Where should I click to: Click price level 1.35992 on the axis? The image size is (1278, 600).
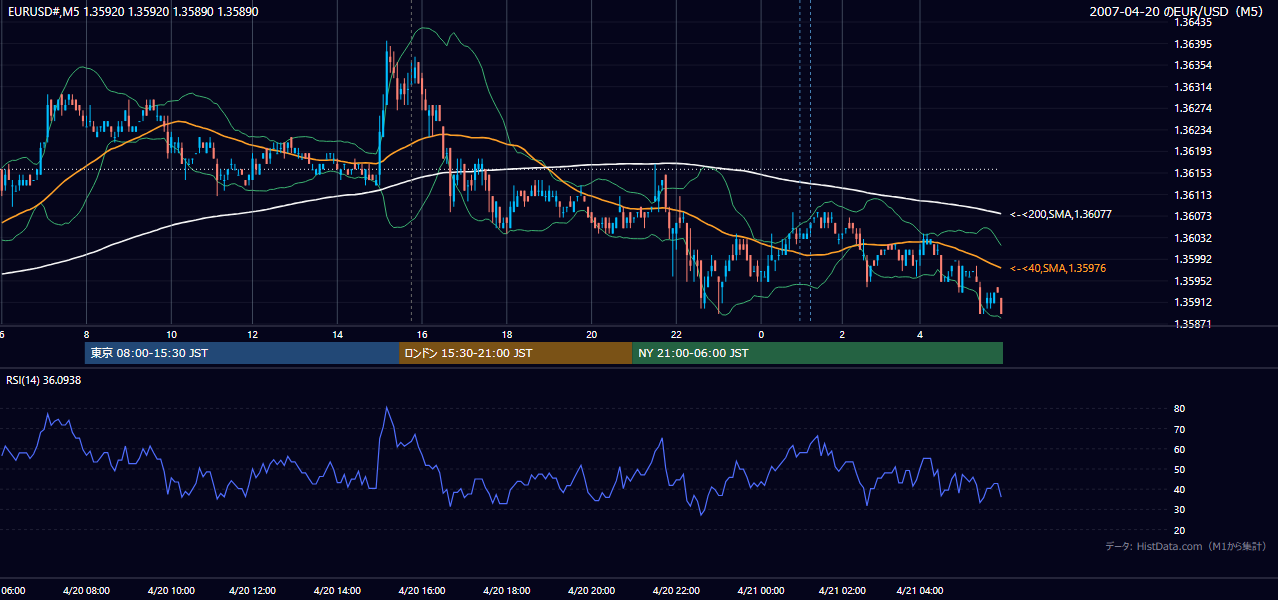(1194, 259)
